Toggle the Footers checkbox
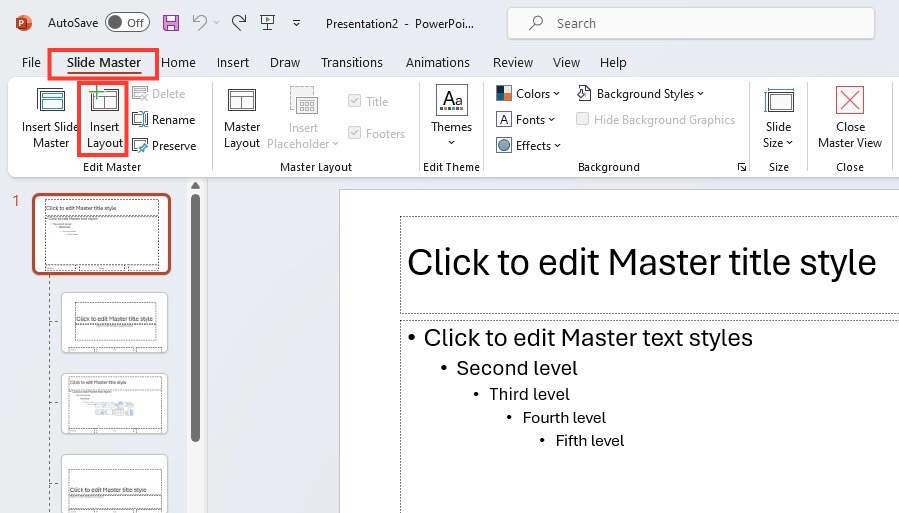899x513 pixels. pyautogui.click(x=354, y=133)
